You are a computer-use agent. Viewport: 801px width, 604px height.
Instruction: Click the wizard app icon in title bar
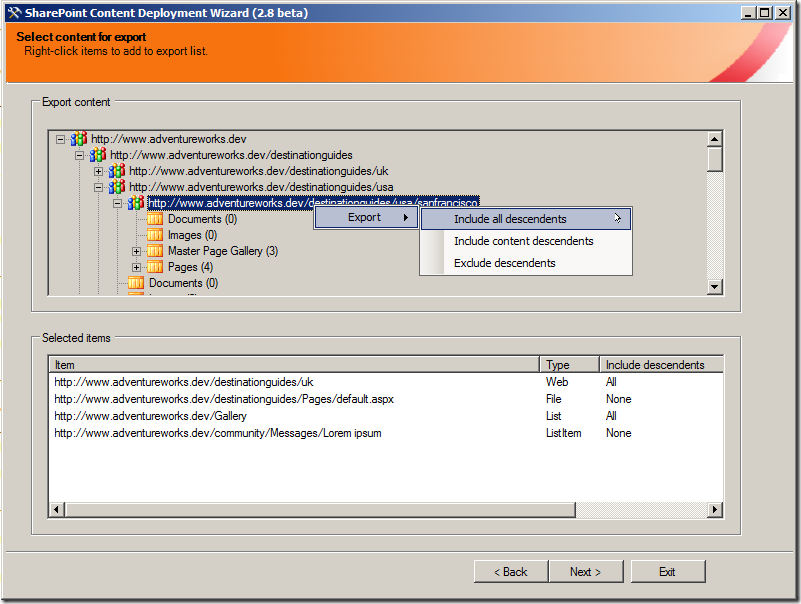[14, 13]
